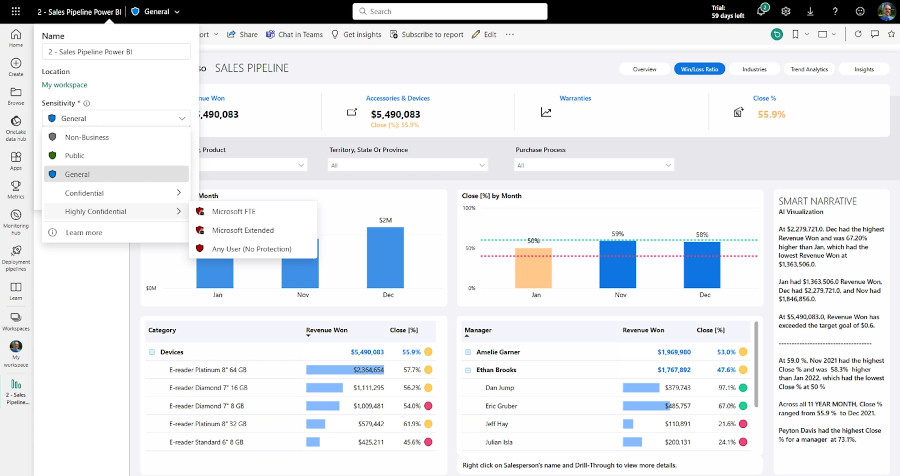Click sensitivity info icon
This screenshot has width=900, height=476.
[87, 103]
